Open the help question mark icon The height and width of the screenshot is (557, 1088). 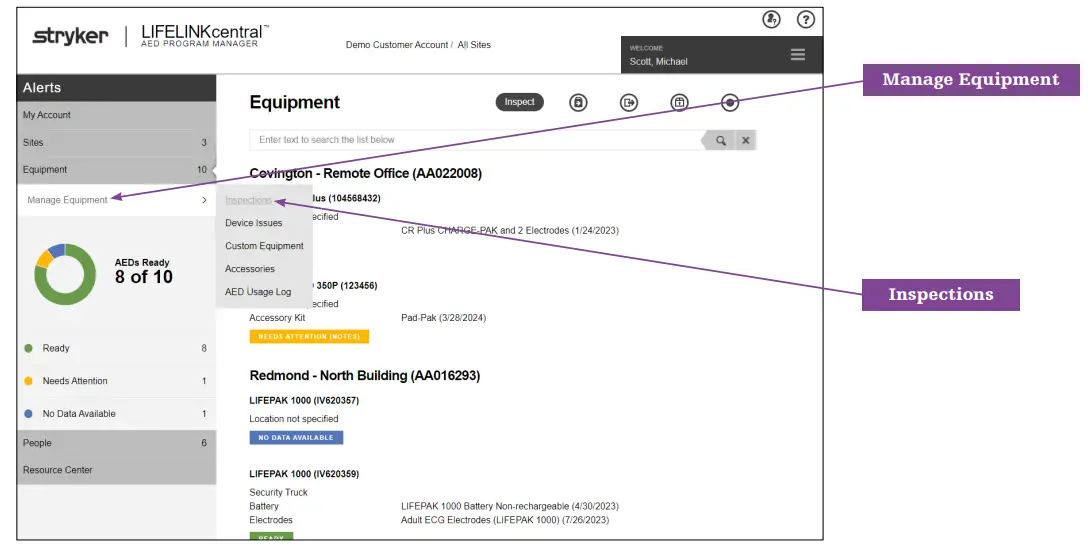[x=806, y=19]
